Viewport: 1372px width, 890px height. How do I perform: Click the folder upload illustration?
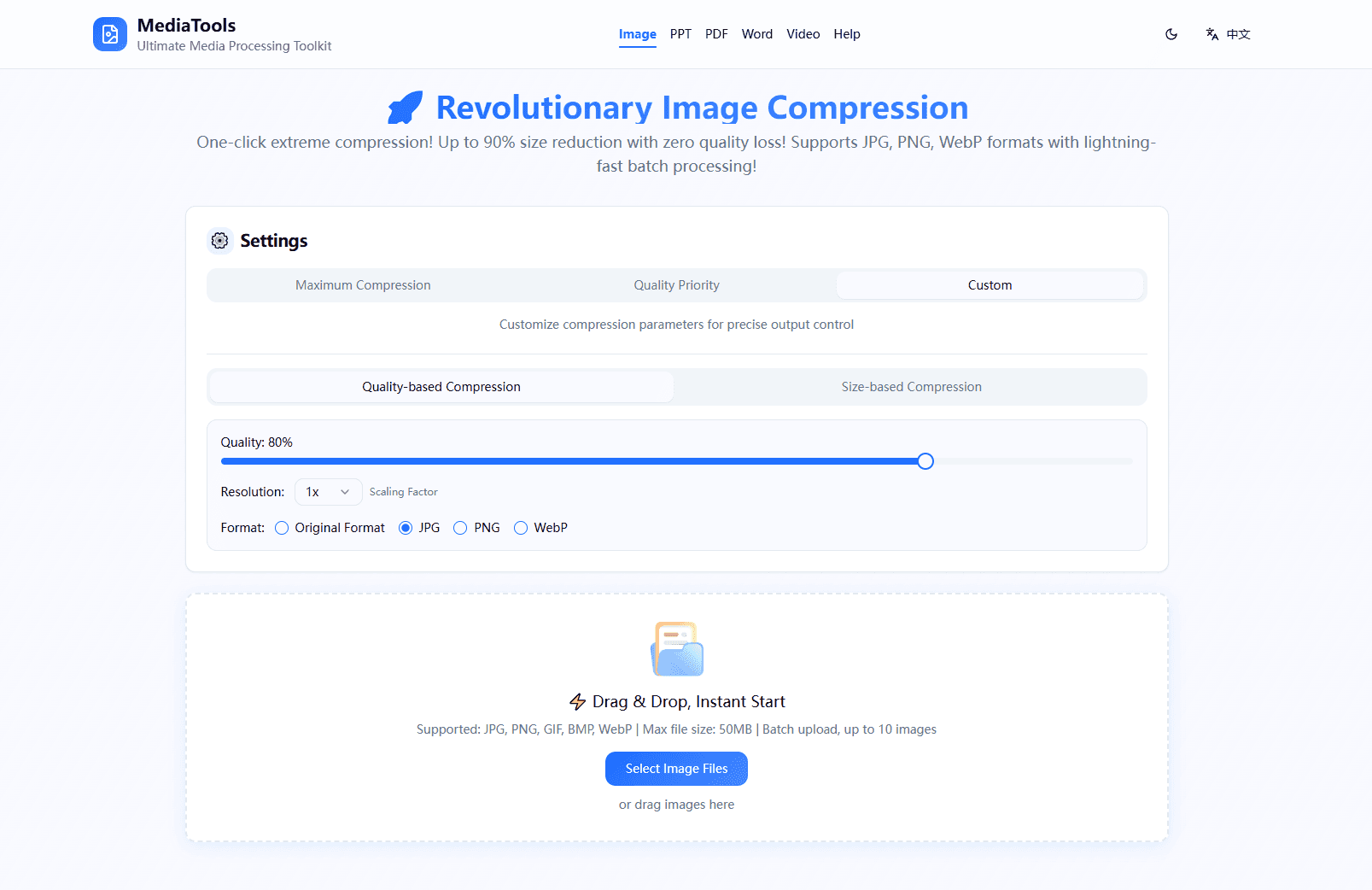tap(677, 649)
